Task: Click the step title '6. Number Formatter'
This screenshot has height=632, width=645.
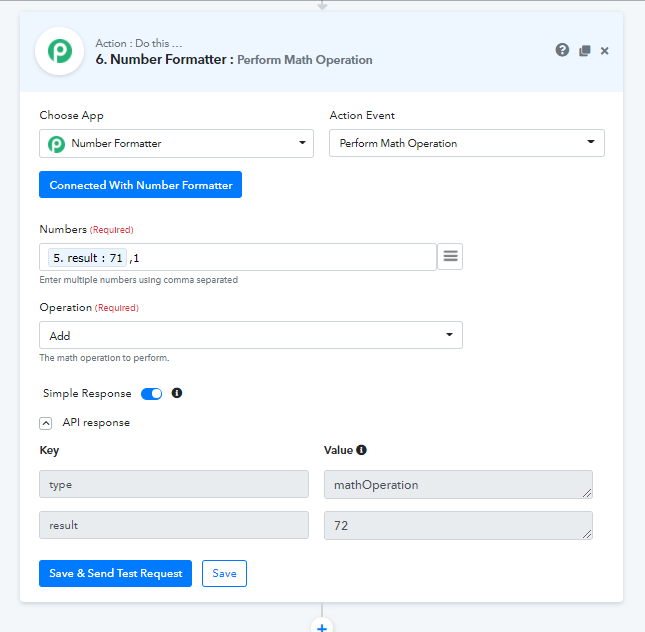Action: (x=161, y=59)
